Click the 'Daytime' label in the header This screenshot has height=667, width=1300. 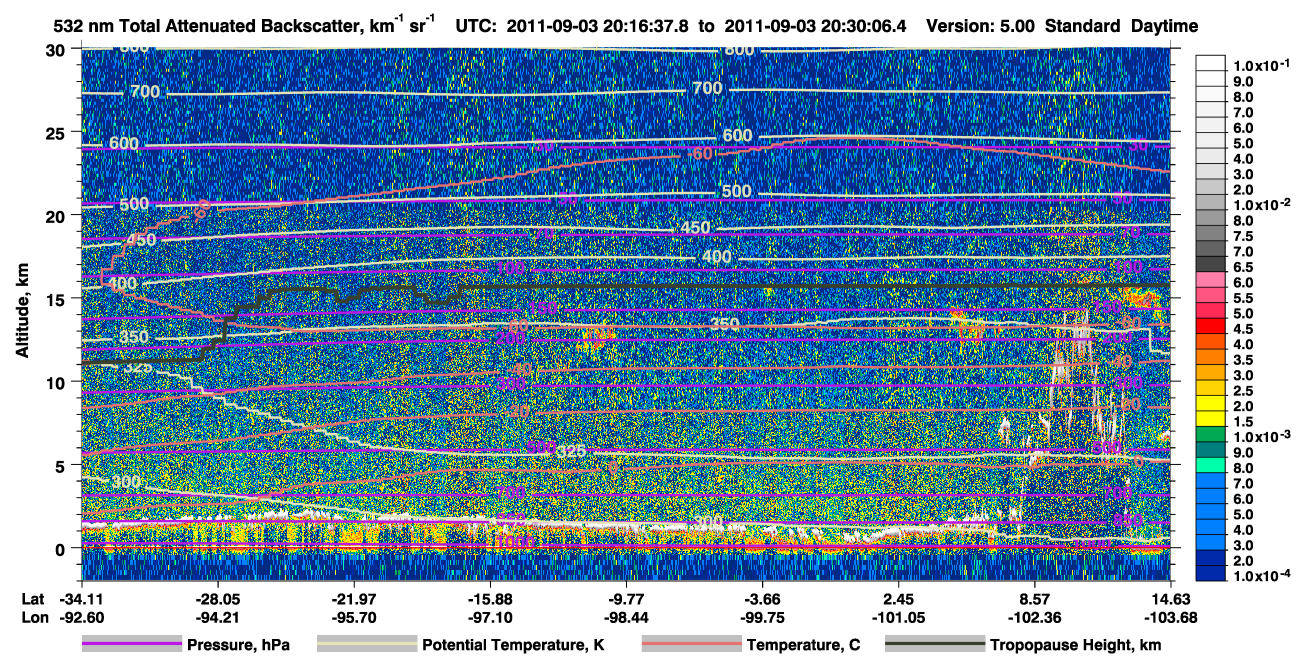(1164, 25)
